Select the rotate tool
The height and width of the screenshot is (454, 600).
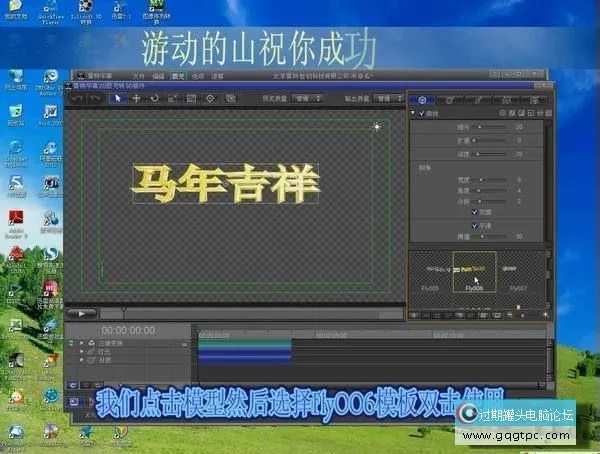coord(155,98)
